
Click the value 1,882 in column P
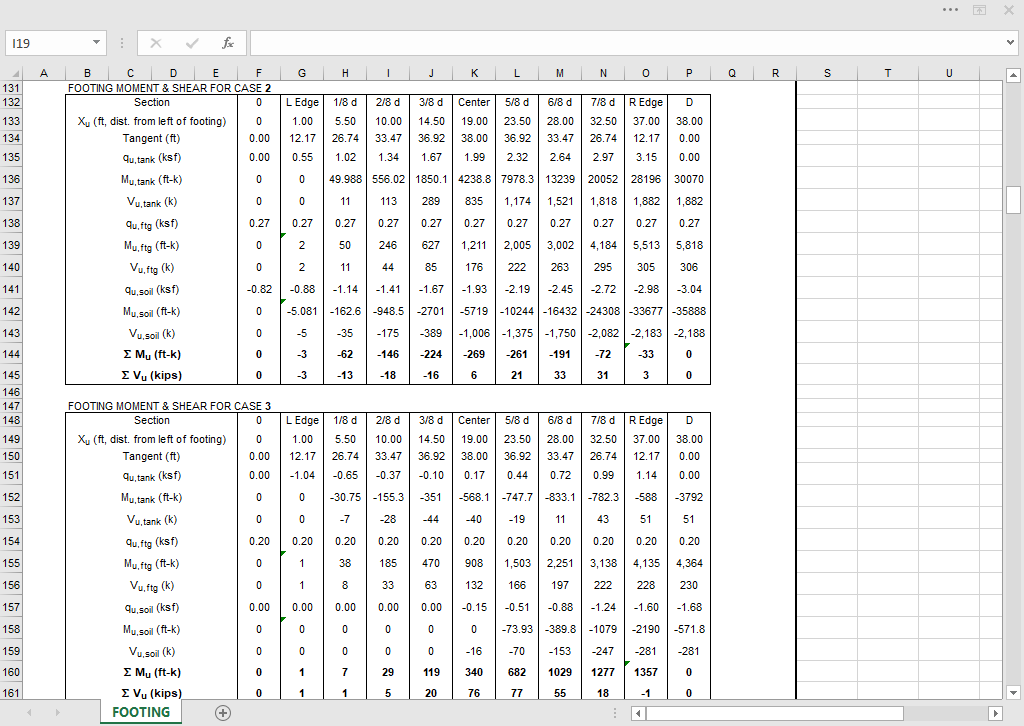coord(689,201)
